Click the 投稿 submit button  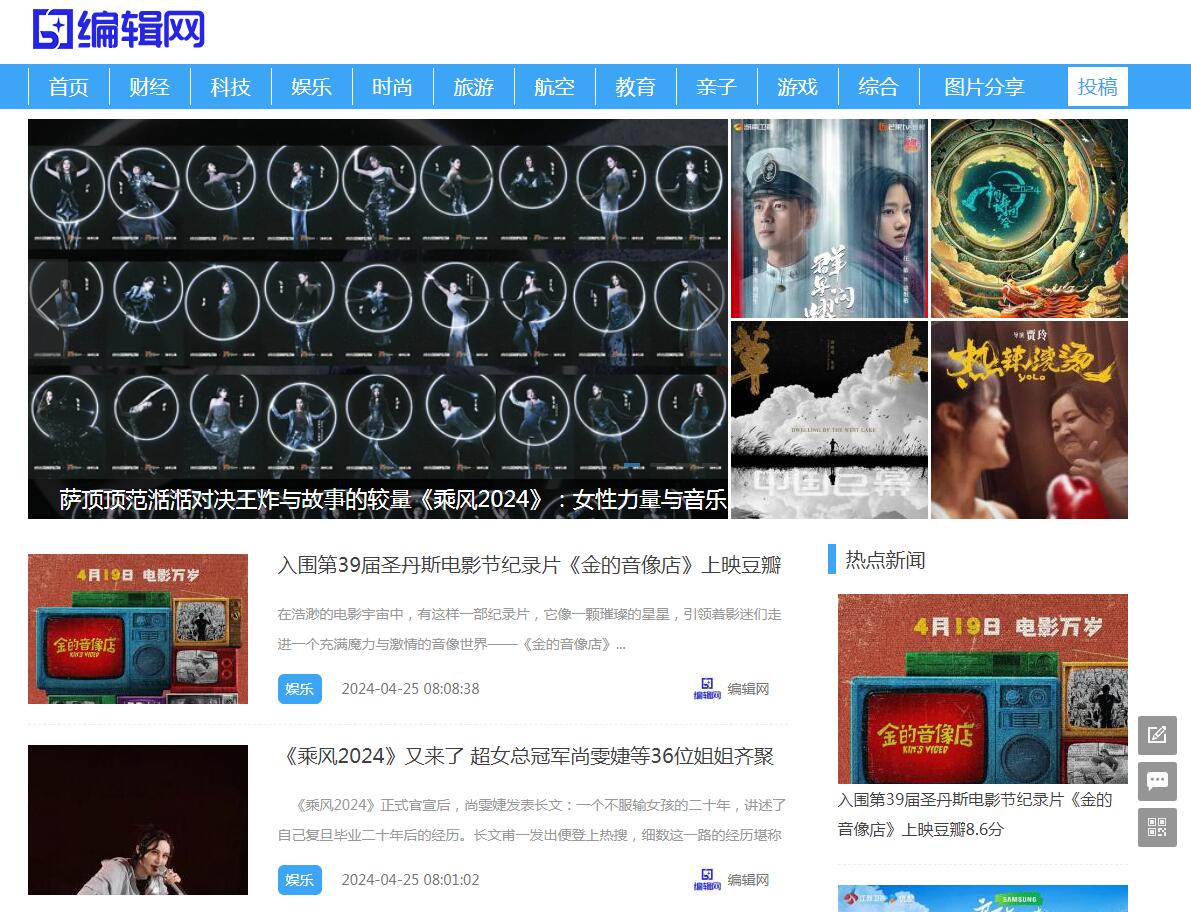point(1098,87)
